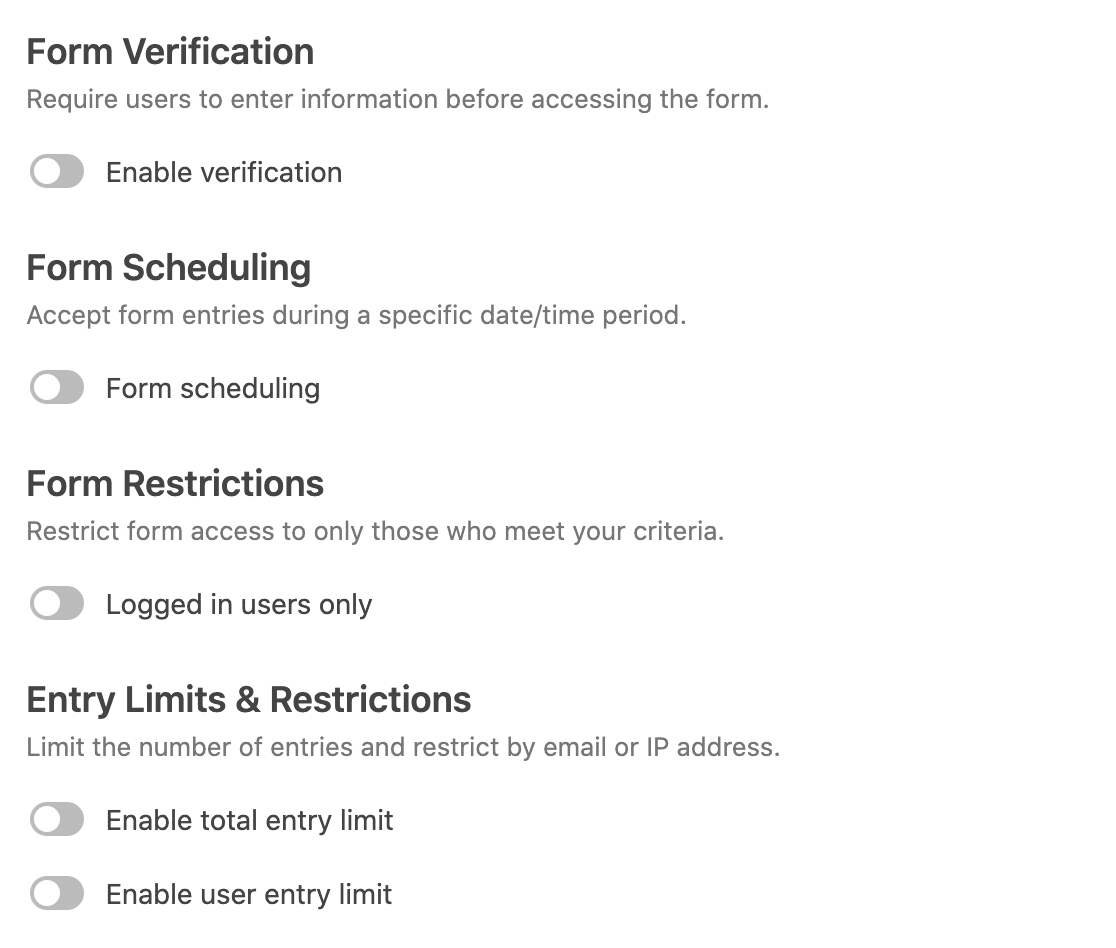Select the Enable total entry limit label

(x=249, y=820)
